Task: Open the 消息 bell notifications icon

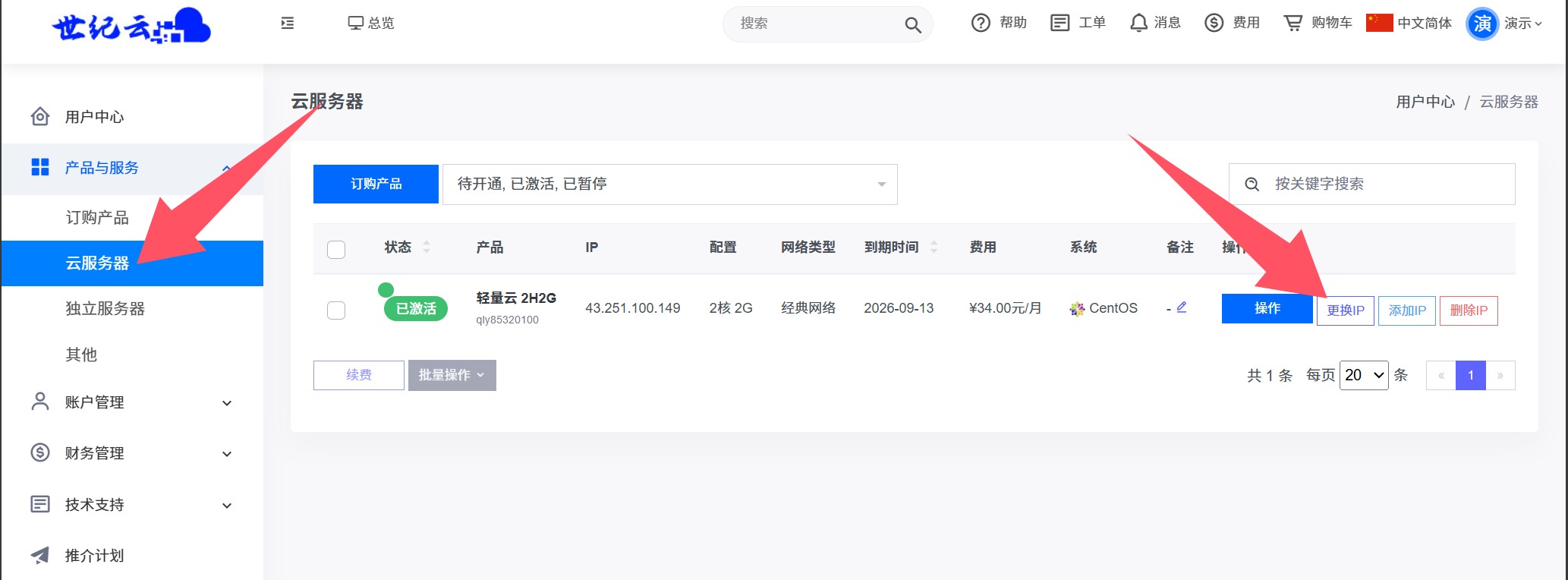Action: pyautogui.click(x=1138, y=23)
